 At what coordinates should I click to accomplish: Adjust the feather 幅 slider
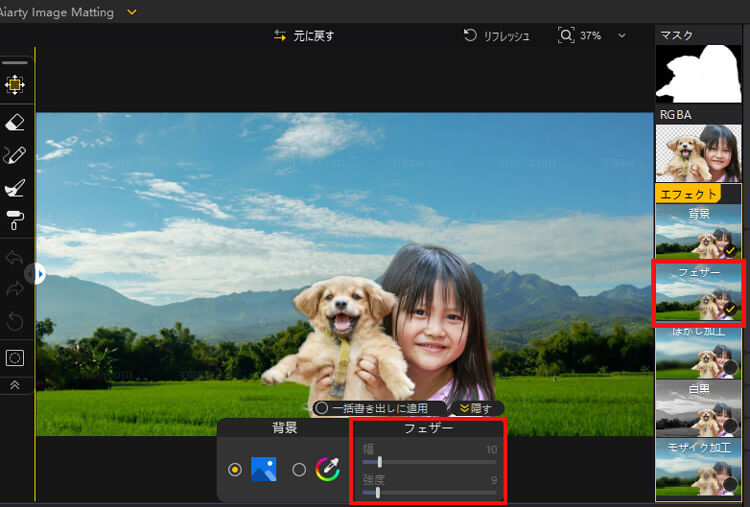click(380, 461)
